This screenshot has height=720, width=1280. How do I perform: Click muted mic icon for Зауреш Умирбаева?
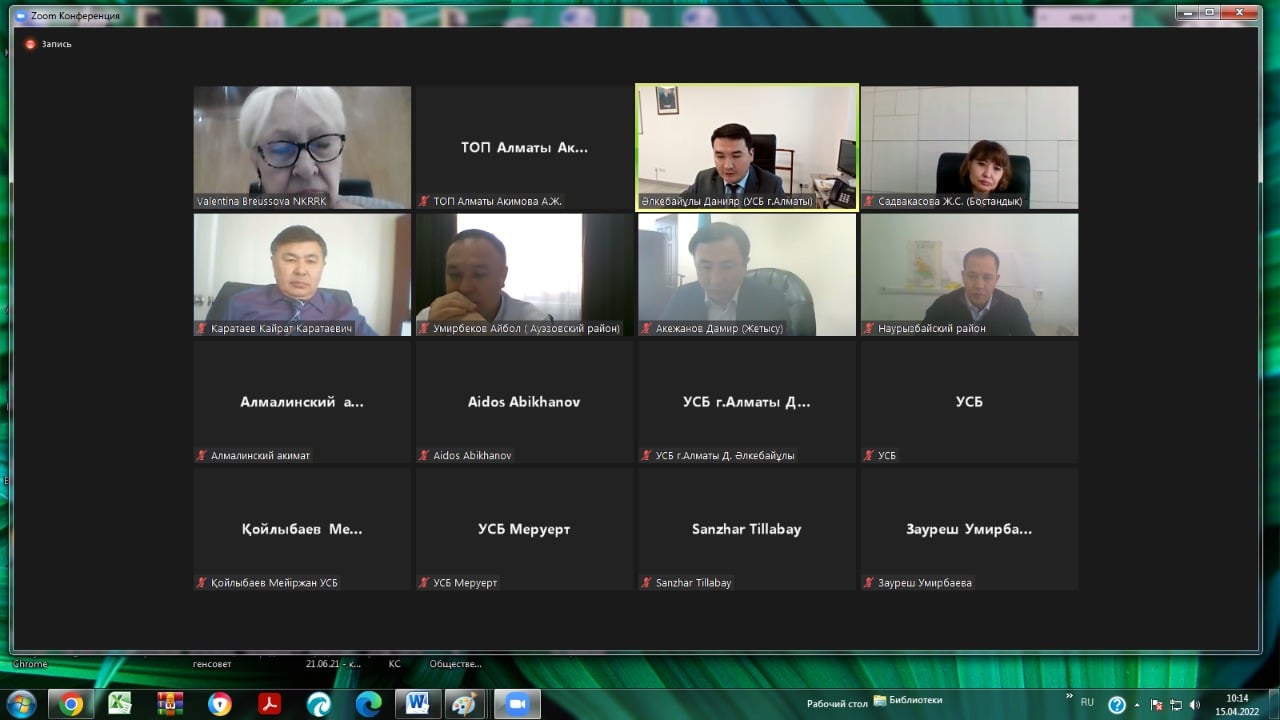(869, 582)
